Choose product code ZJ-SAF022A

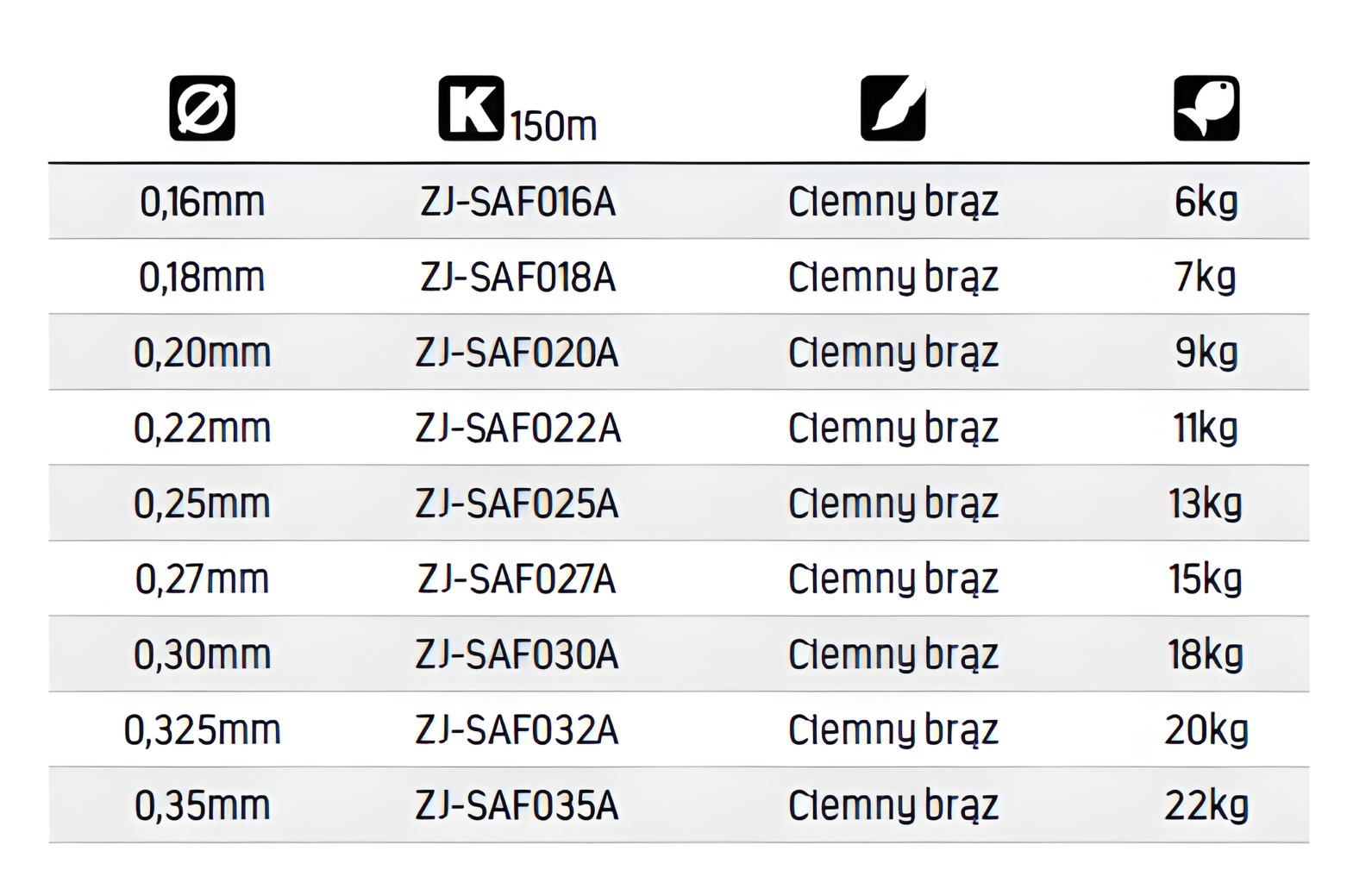(517, 428)
